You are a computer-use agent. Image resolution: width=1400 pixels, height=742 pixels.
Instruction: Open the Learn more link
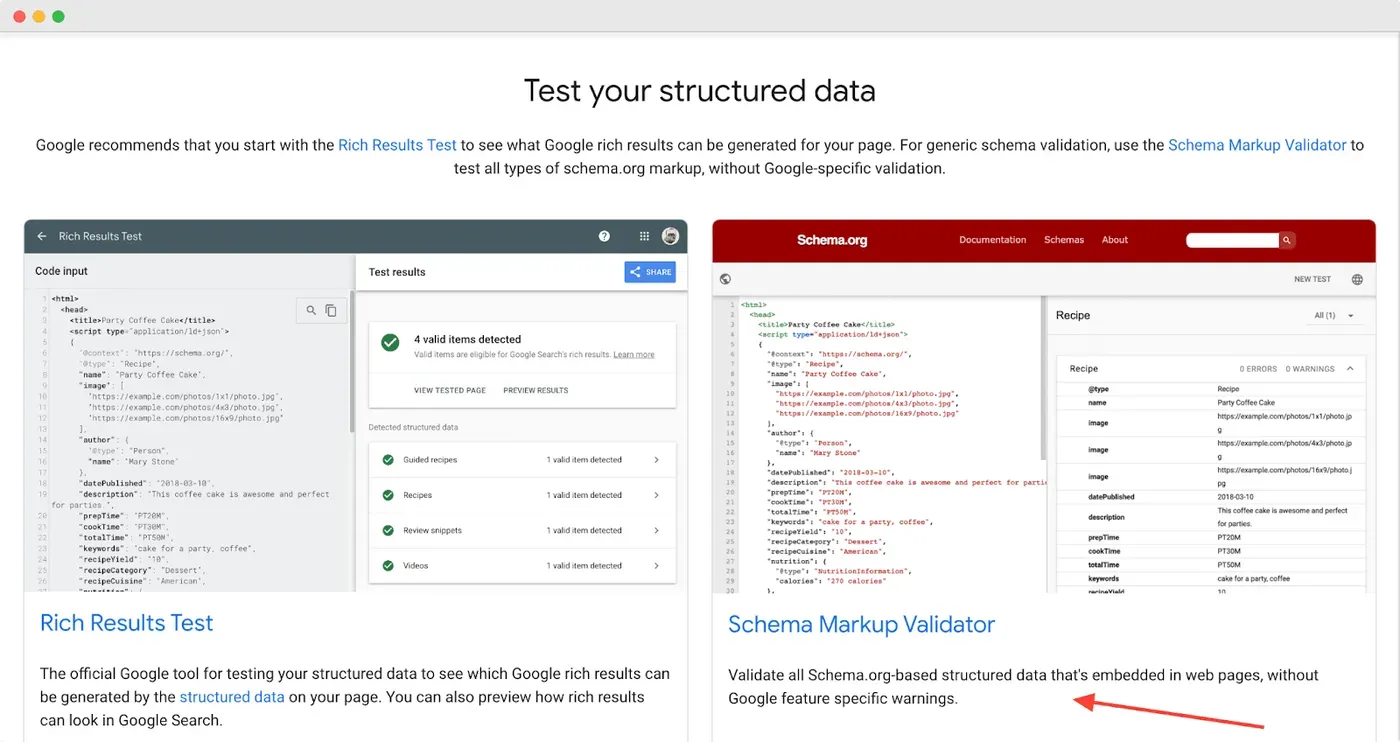pos(634,355)
